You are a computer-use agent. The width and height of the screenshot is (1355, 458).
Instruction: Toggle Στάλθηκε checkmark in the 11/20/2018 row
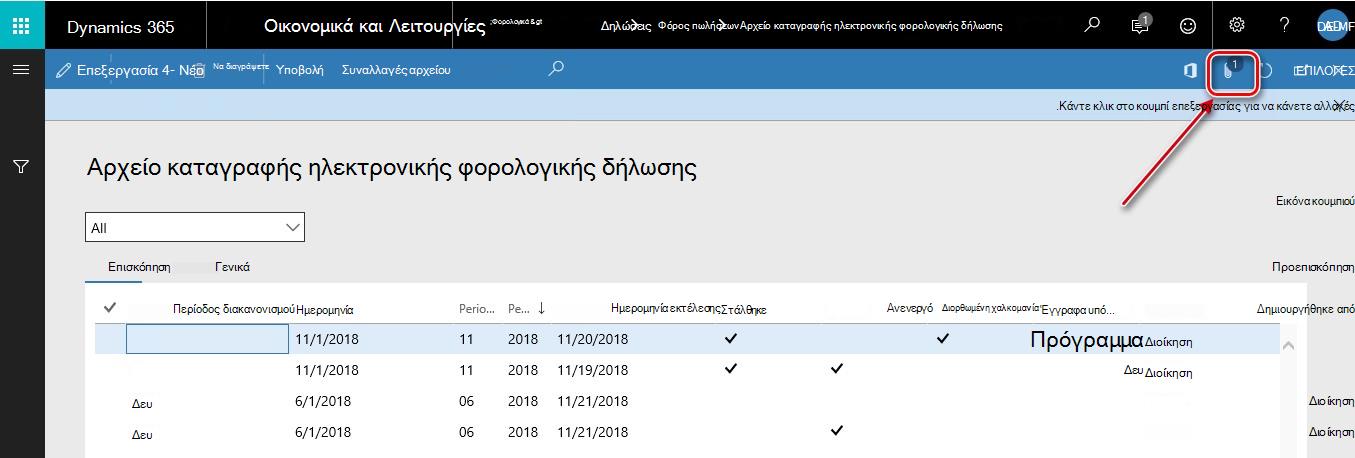[x=731, y=339]
